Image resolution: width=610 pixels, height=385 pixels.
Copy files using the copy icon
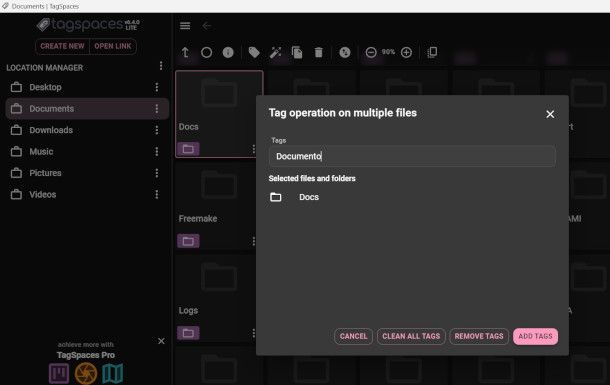[297, 52]
